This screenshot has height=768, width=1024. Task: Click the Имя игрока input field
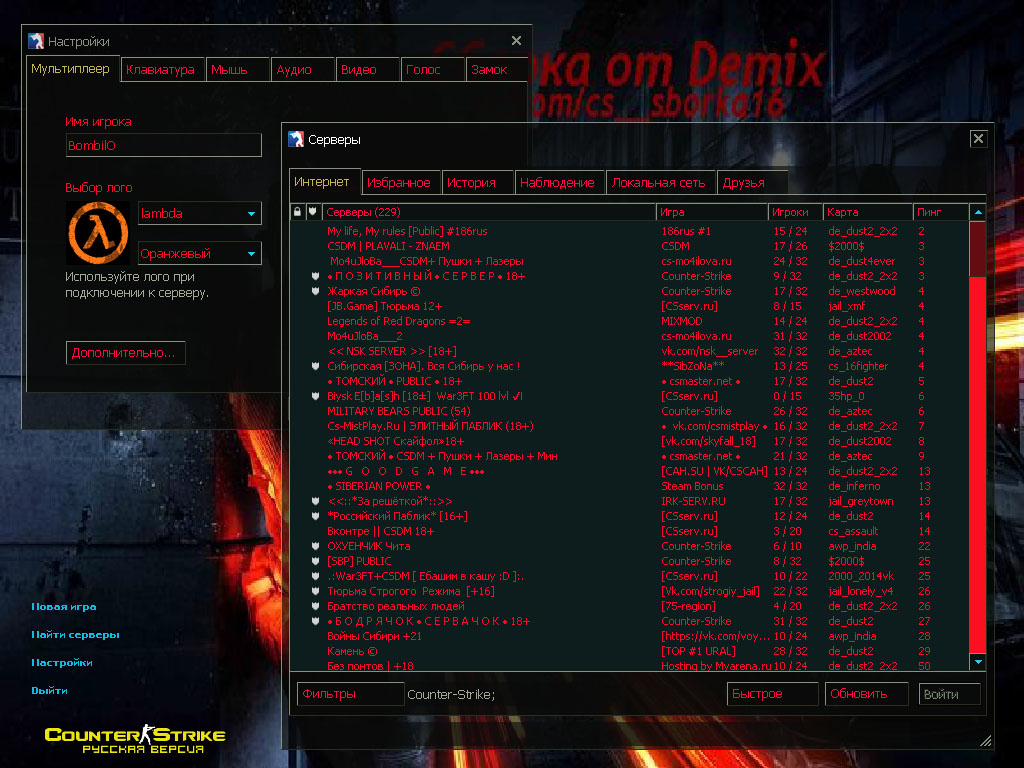click(x=164, y=145)
